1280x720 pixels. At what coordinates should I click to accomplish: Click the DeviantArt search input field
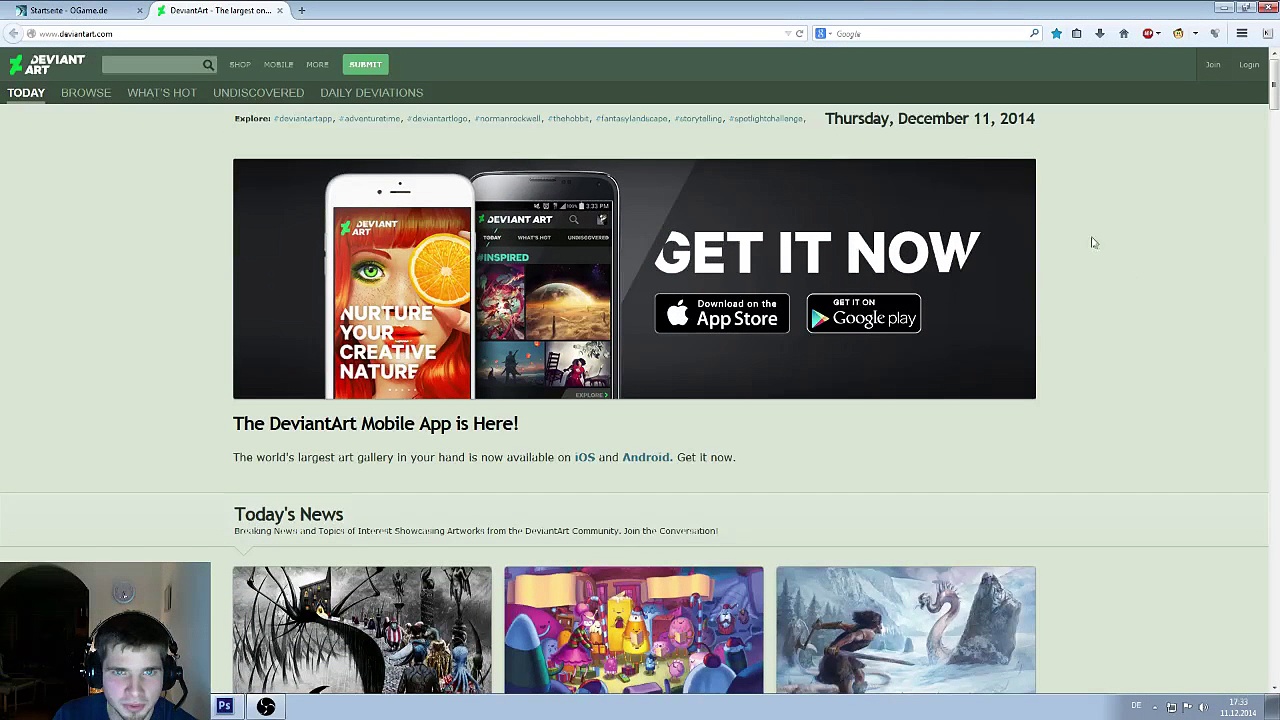(x=150, y=65)
